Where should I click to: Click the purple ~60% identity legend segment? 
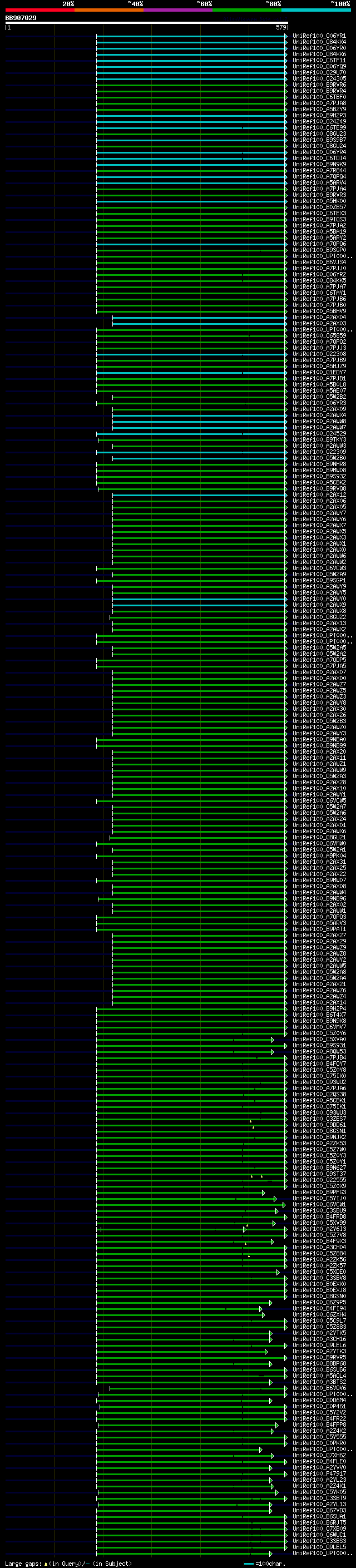pos(179,10)
